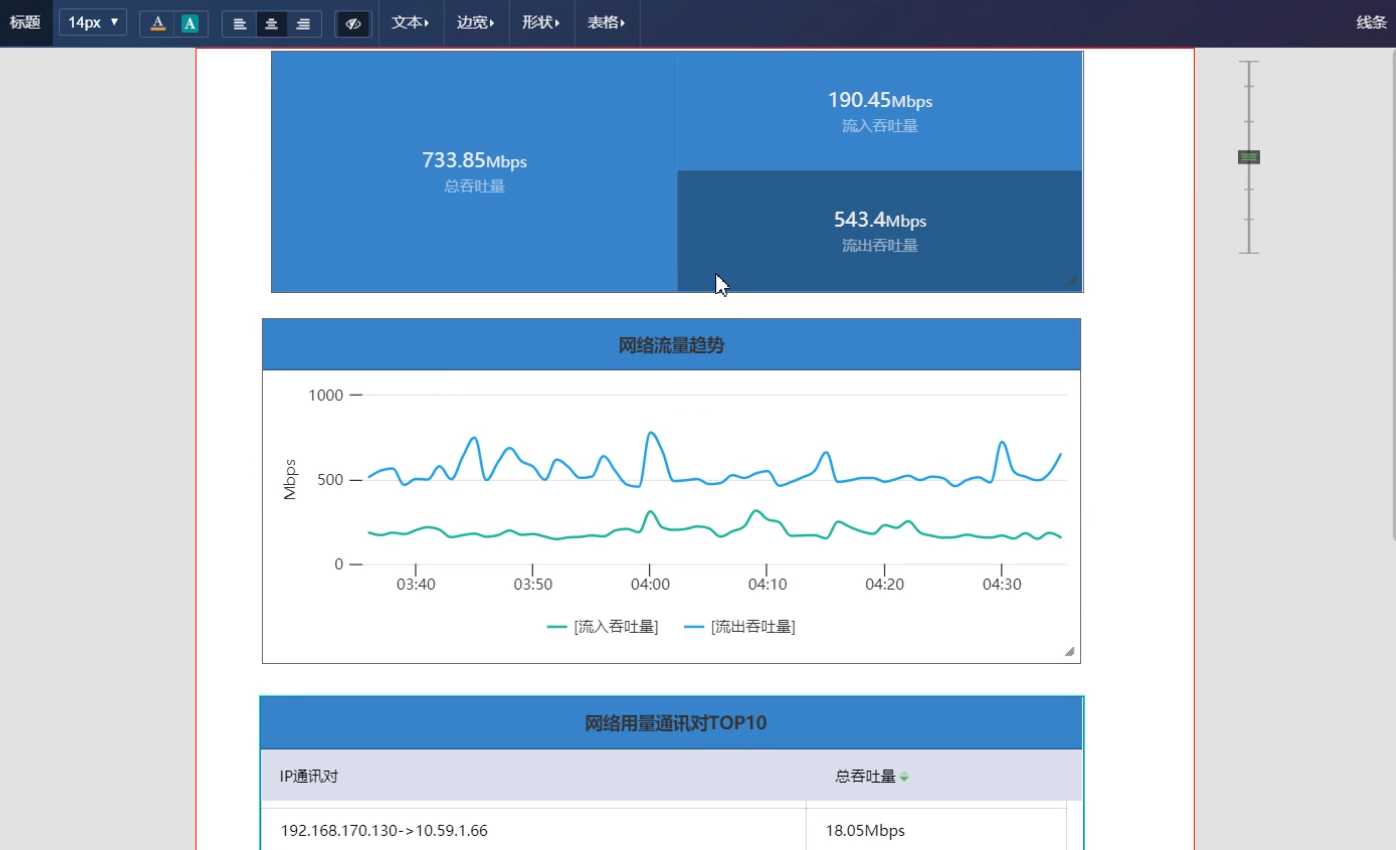Choose the text background color icon
This screenshot has width=1396, height=850.
190,23
